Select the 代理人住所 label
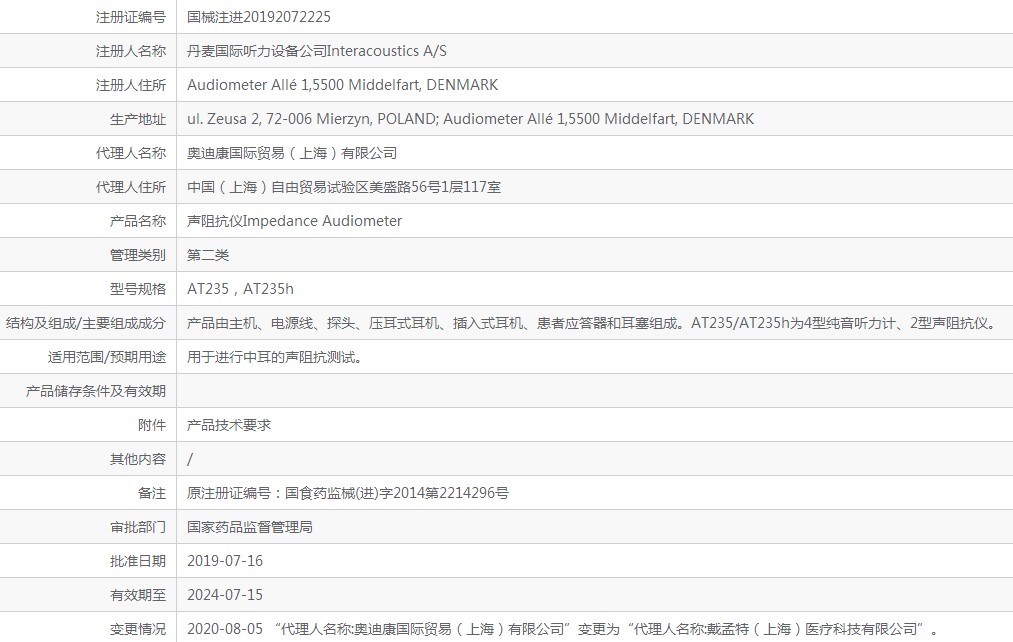 click(x=131, y=187)
